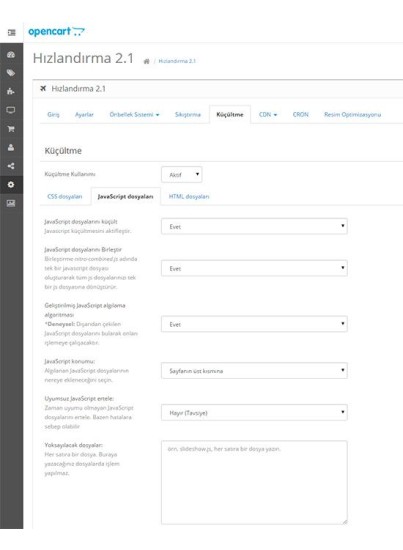
Task: Open Küçültme Kullanımı Aktif dropdown
Action: (x=182, y=174)
